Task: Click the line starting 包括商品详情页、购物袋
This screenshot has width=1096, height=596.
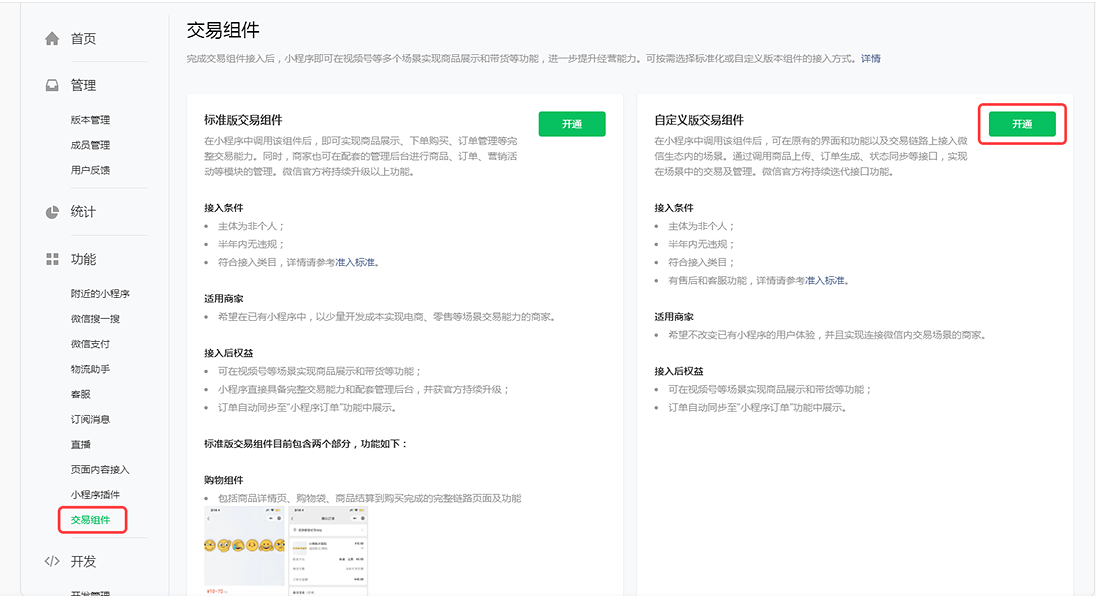Action: [x=370, y=499]
